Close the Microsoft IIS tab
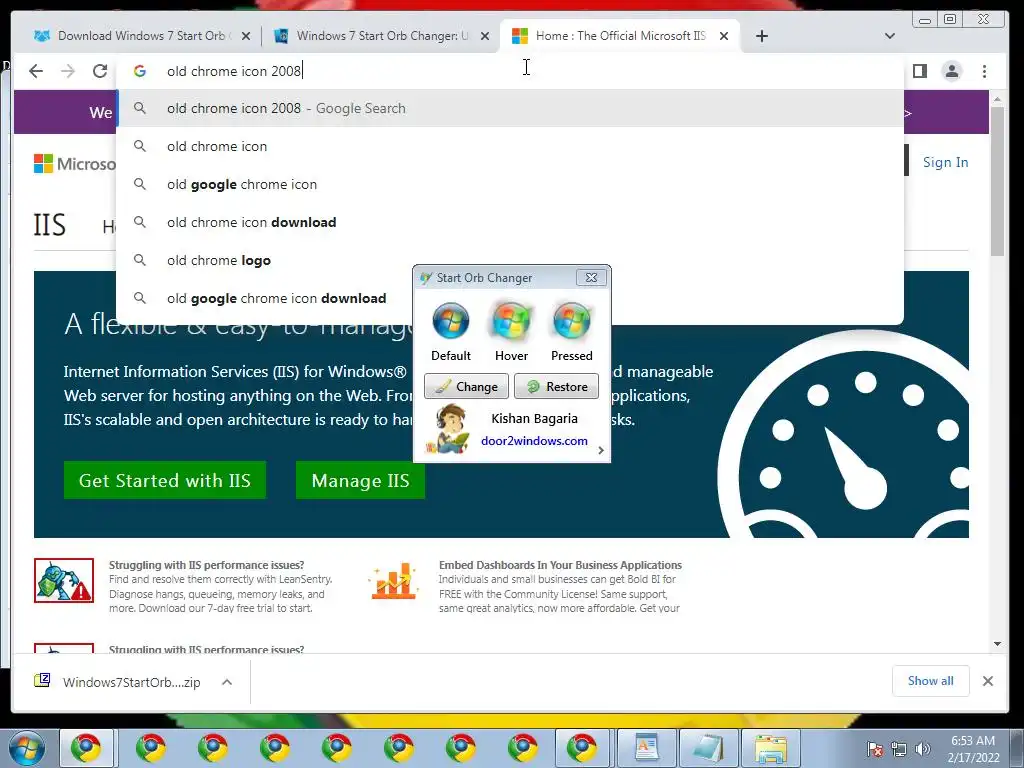 pos(724,36)
